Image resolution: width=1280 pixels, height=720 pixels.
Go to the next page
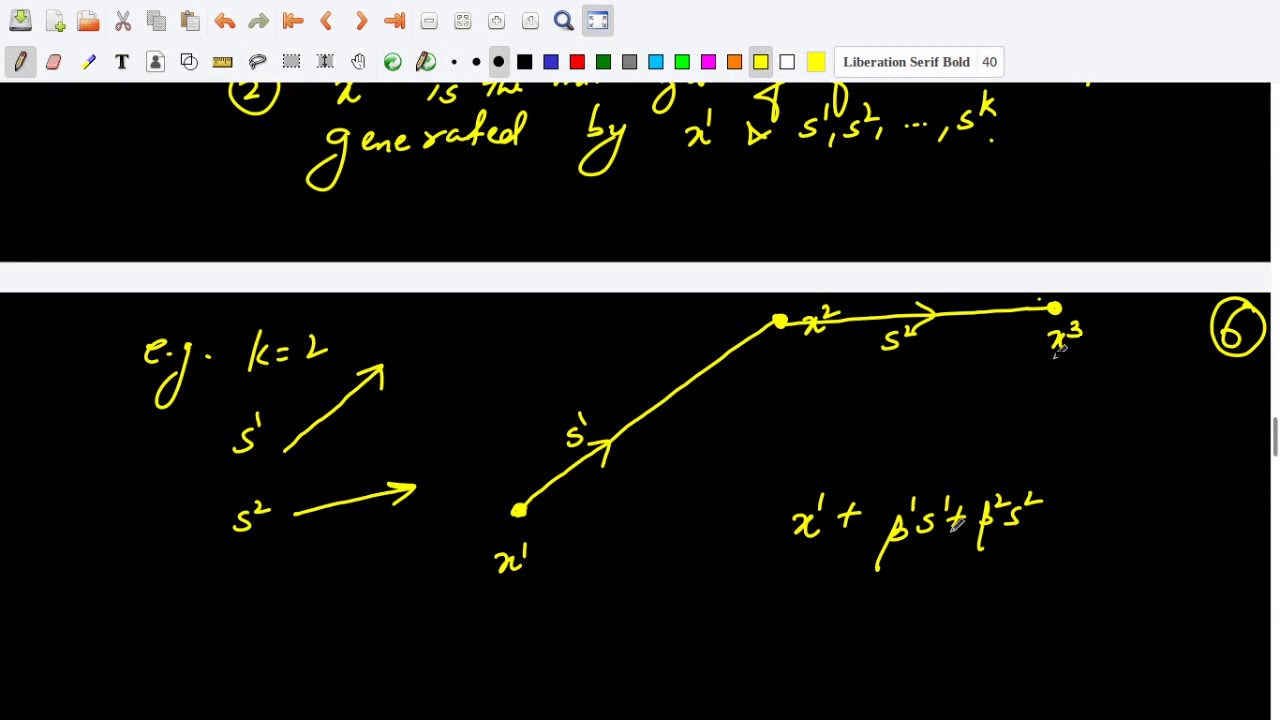pos(360,21)
